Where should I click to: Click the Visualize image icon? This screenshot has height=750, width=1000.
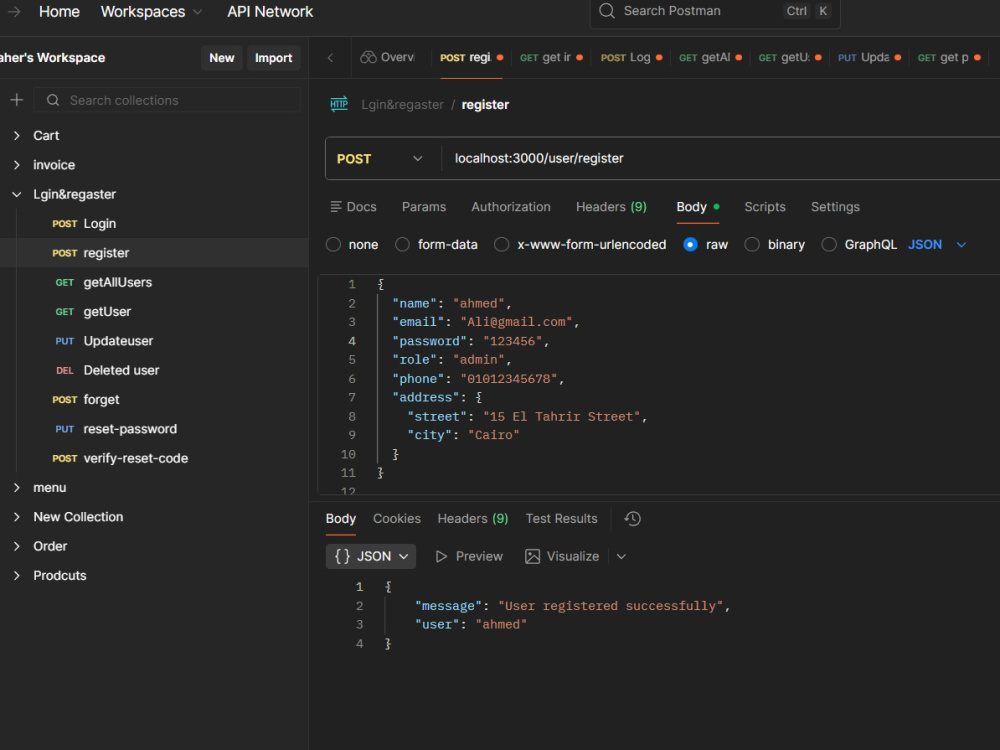click(532, 556)
